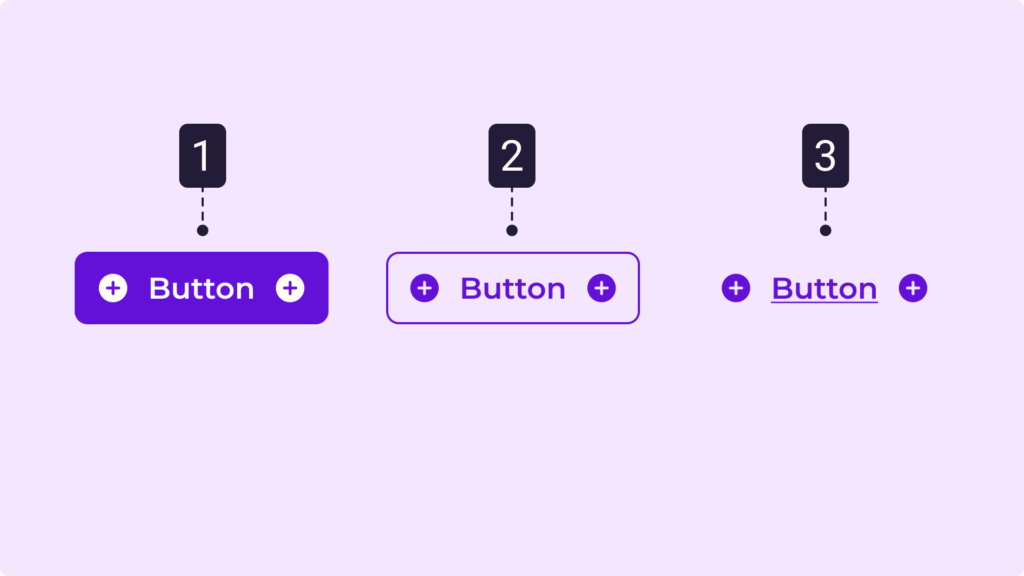Click the dot marker below badge 3

[x=825, y=230]
